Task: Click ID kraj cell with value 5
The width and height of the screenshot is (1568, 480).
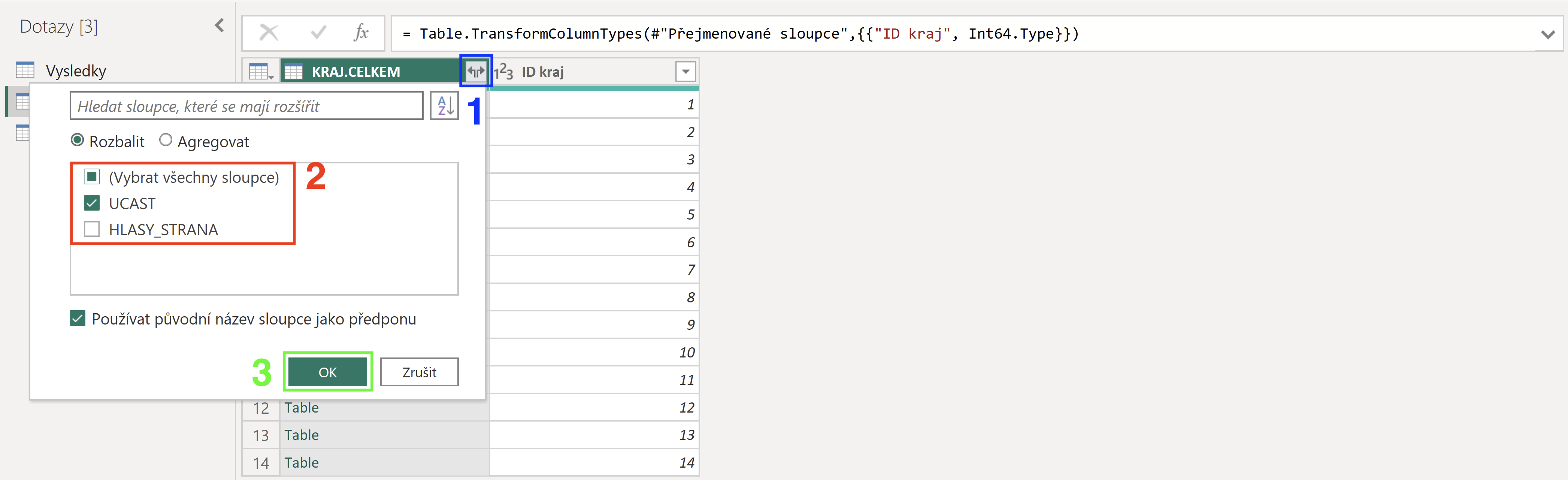Action: (x=594, y=214)
